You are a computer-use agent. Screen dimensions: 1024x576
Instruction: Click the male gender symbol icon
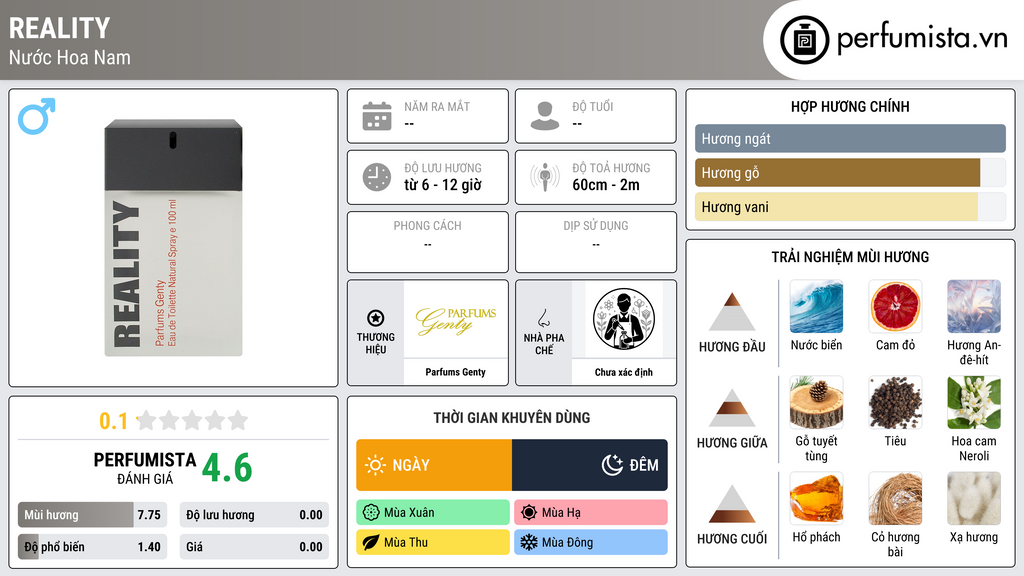coord(37,116)
